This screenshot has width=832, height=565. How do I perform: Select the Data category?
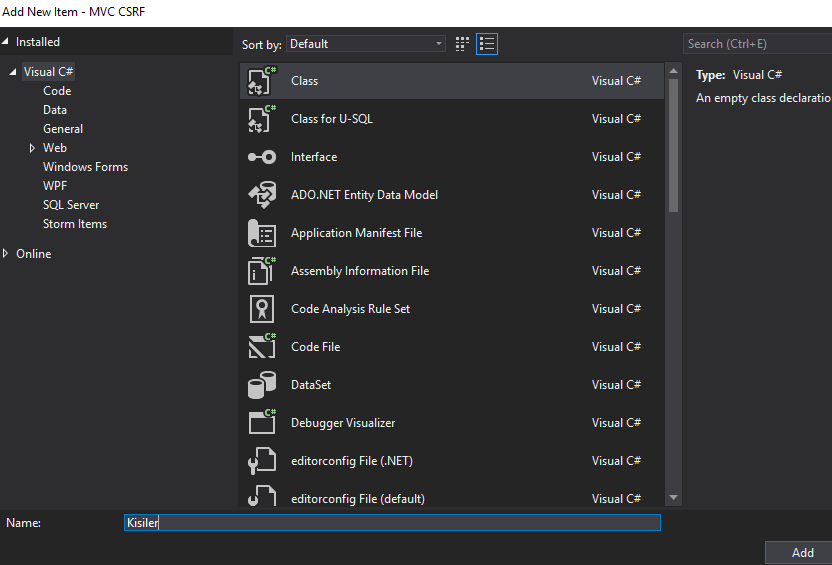click(55, 110)
